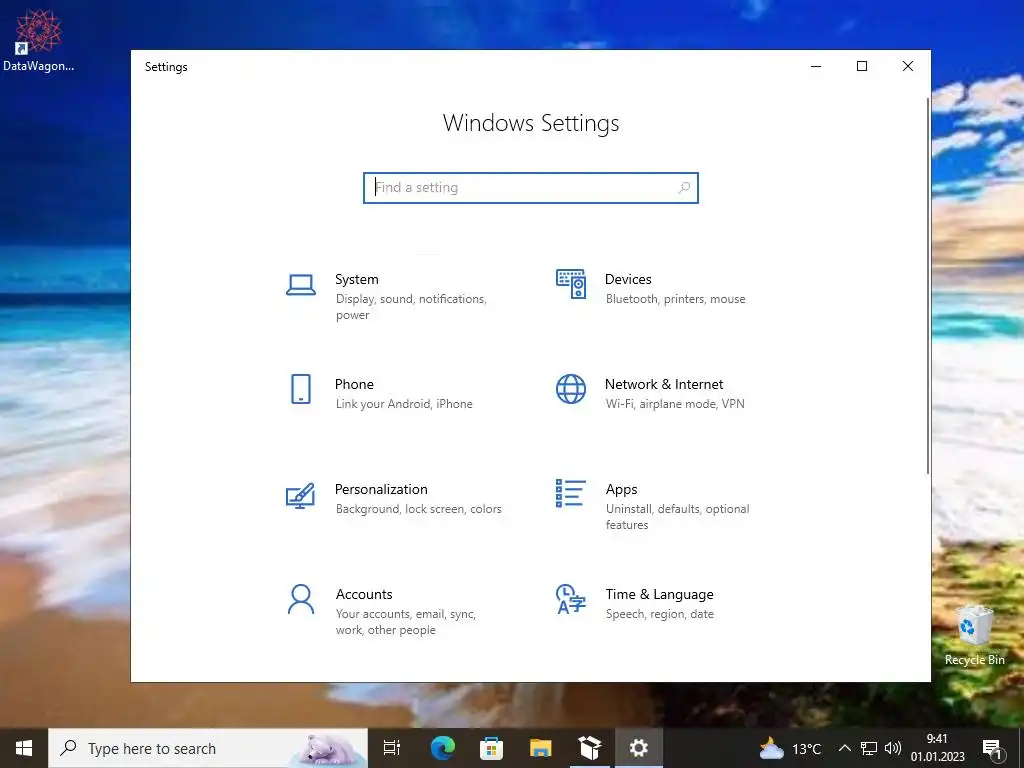This screenshot has width=1024, height=768.
Task: Click the taskbar Type here to search box
Action: coord(208,748)
